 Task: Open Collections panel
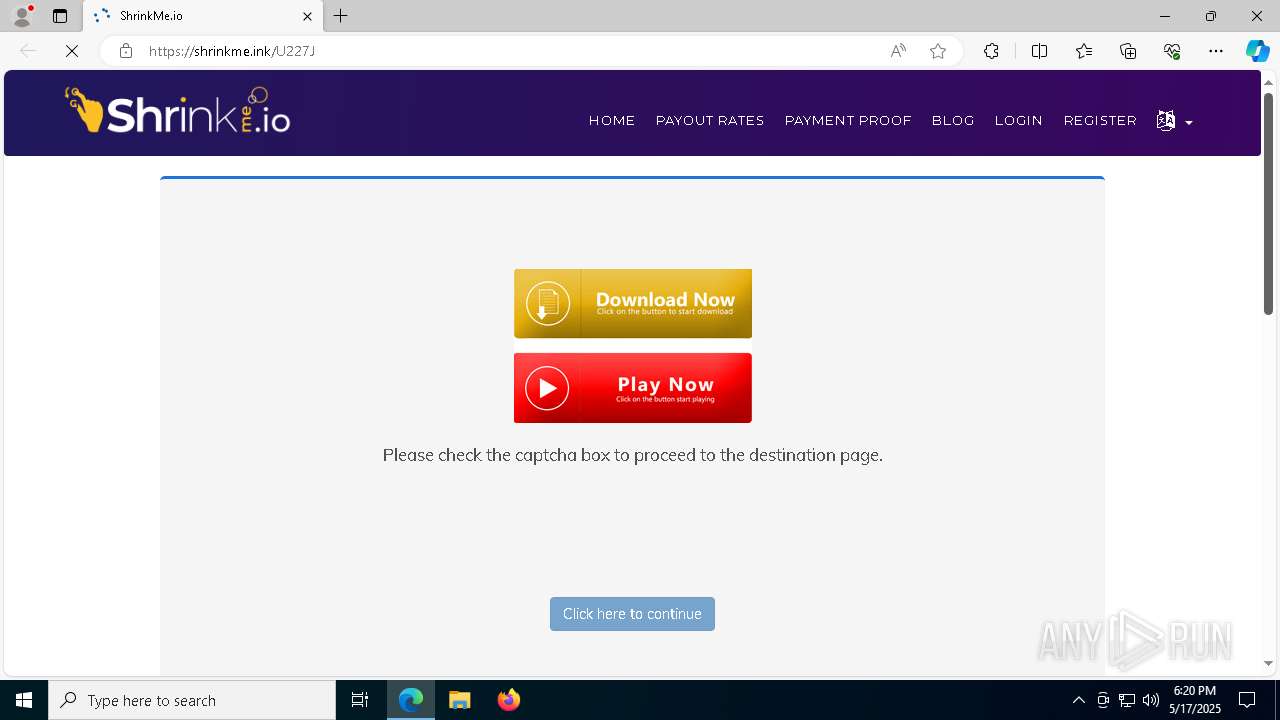click(1128, 51)
